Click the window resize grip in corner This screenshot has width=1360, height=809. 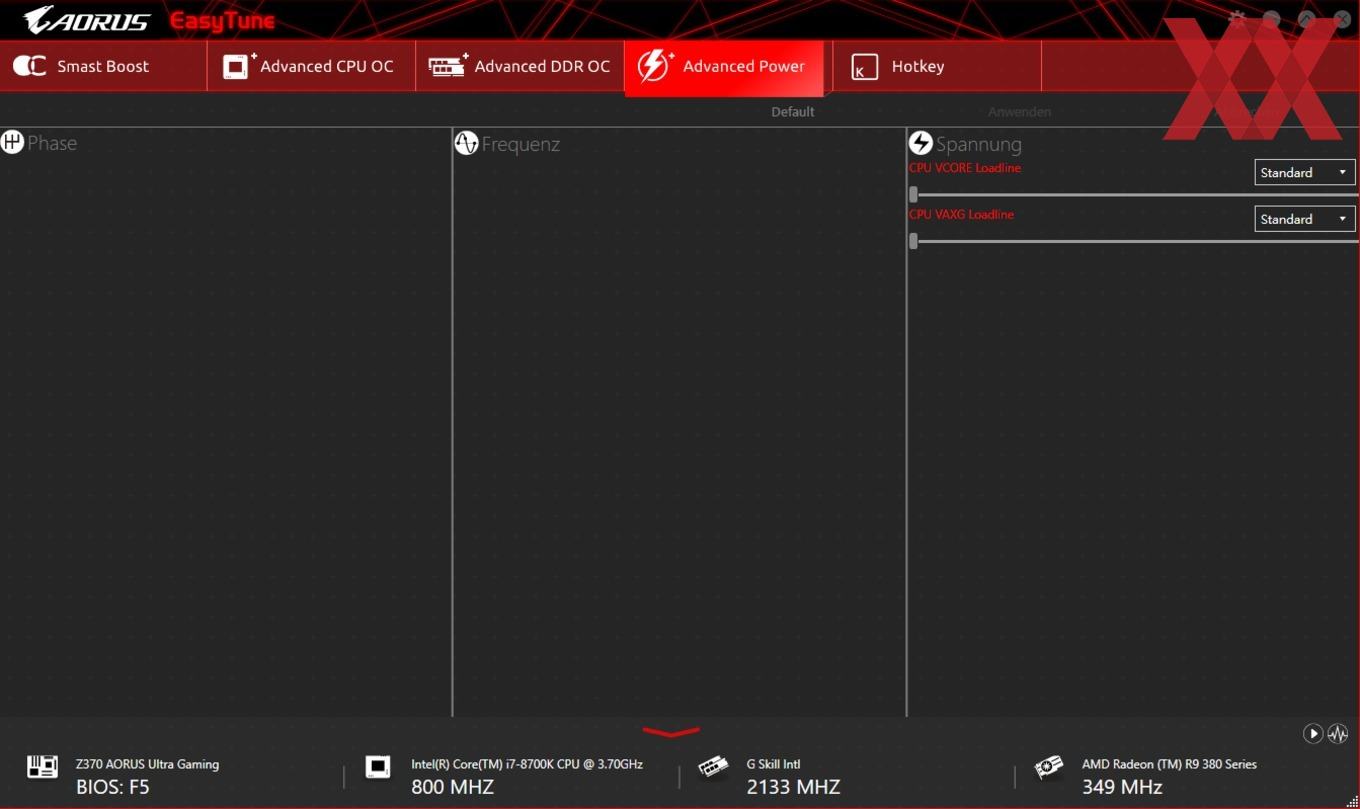coord(1352,801)
